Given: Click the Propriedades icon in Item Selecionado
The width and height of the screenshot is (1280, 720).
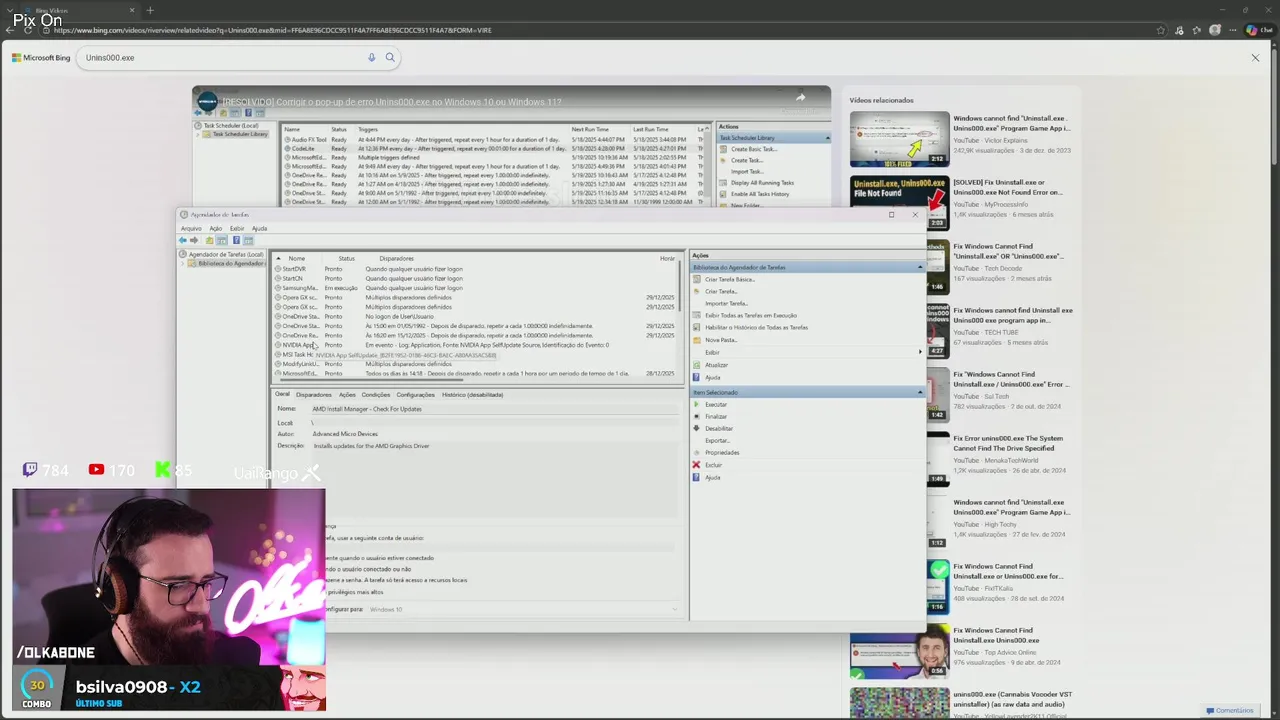Looking at the screenshot, I should point(697,453).
